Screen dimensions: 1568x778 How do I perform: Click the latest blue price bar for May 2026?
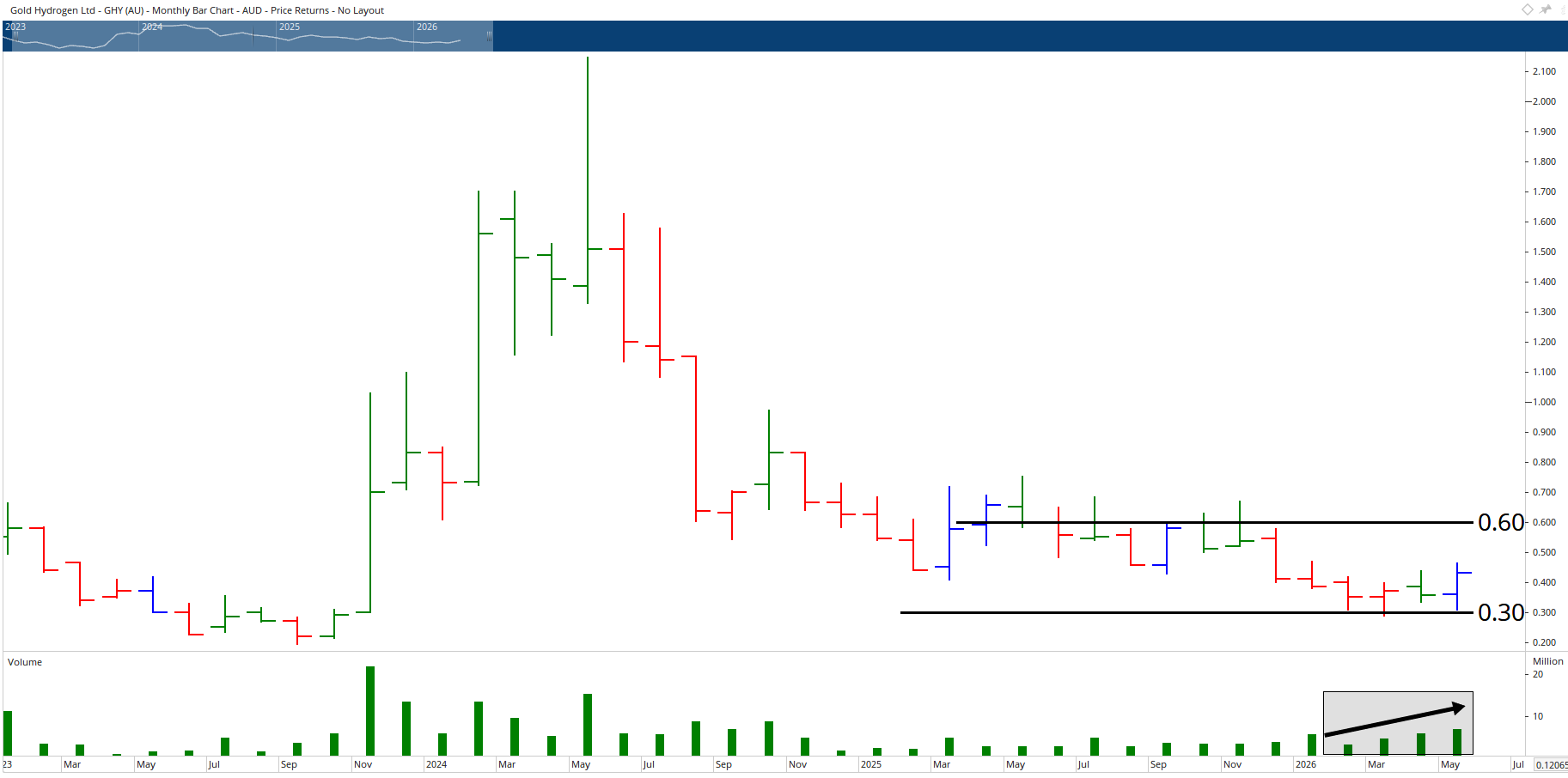click(1457, 587)
